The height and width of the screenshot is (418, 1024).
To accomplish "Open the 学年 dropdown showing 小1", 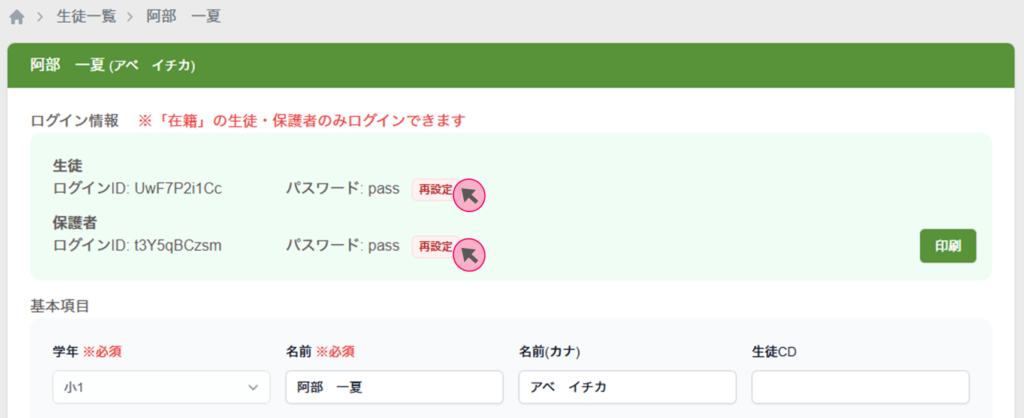I will (161, 387).
